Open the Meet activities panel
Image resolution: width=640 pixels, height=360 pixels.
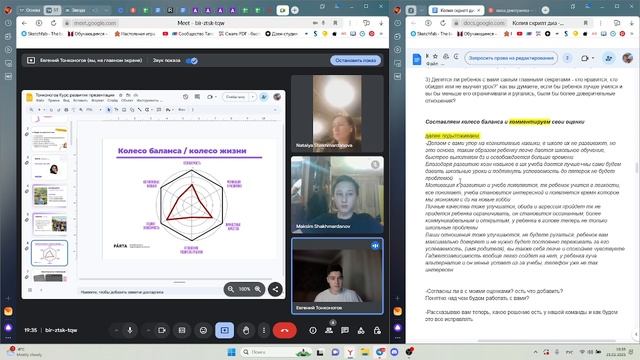click(361, 330)
